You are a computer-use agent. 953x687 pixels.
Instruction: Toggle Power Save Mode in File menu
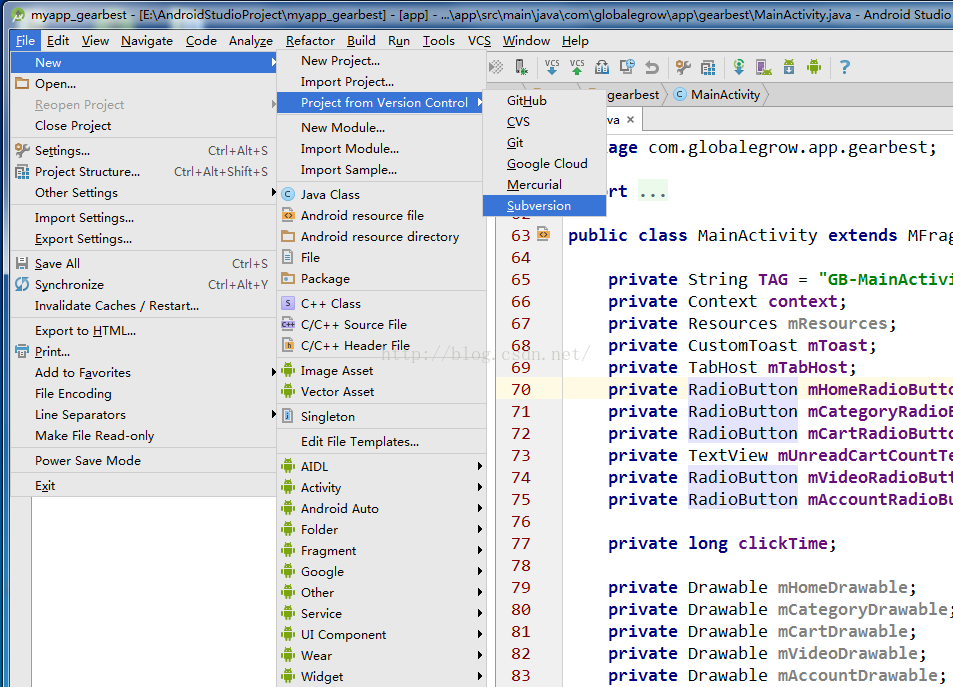[x=143, y=460]
